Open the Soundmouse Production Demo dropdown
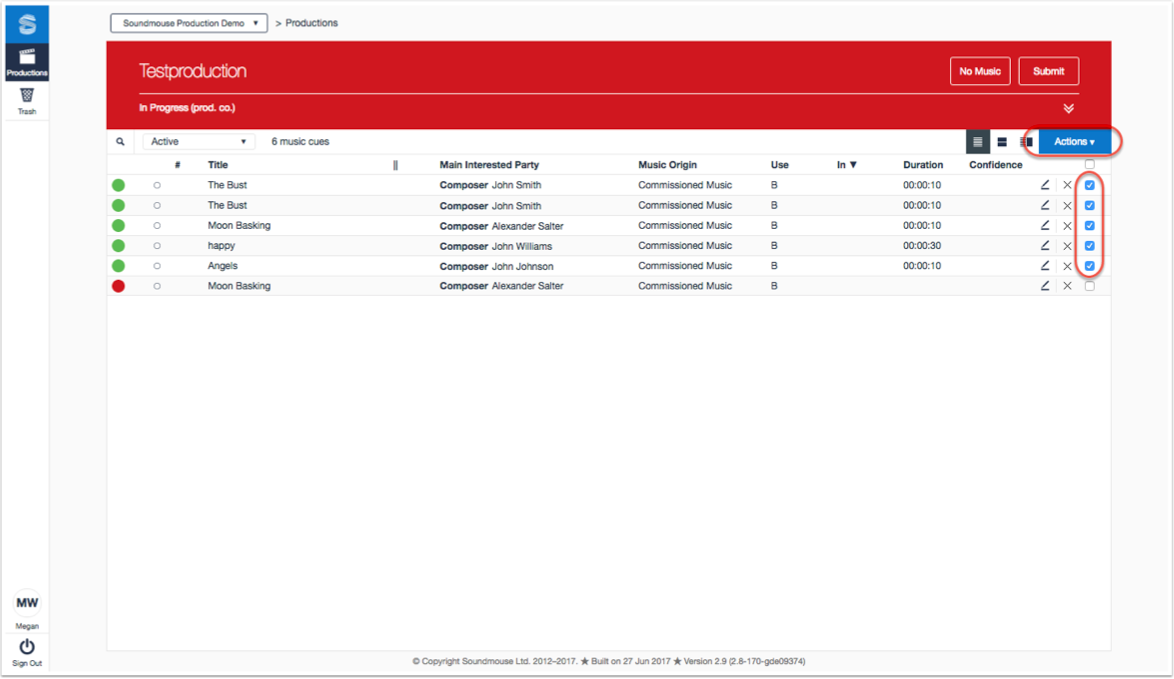 189,23
